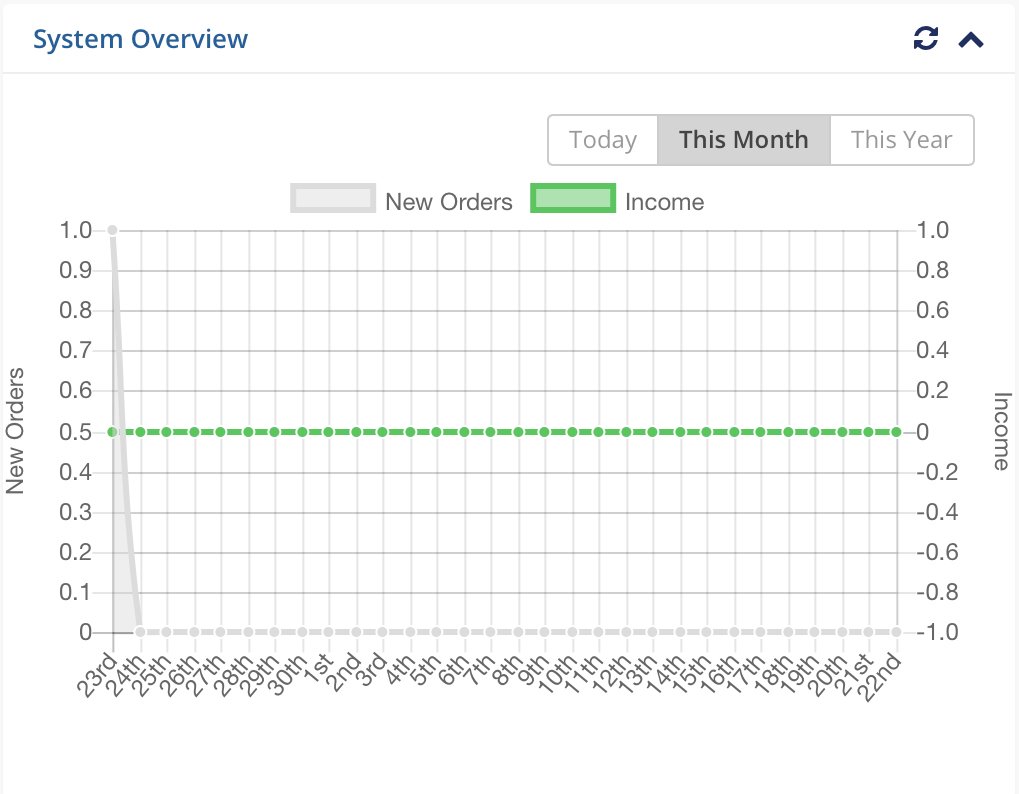Click the New Orders axis title
1019x794 pixels.
14,431
